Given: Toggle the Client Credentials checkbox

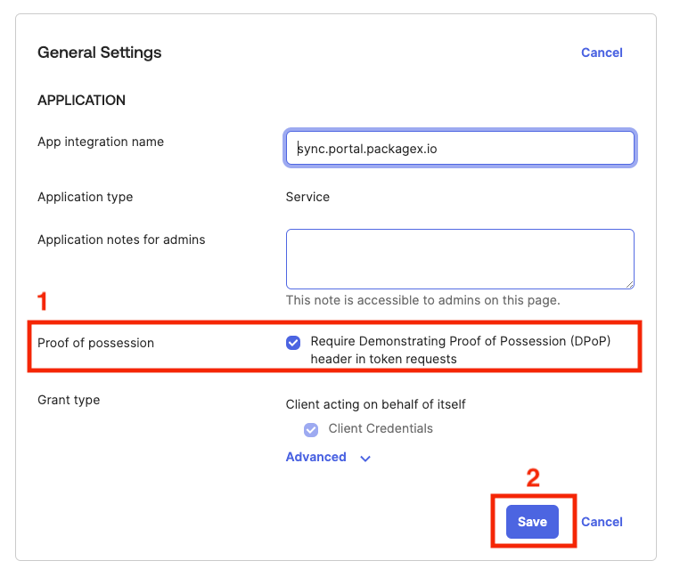Looking at the screenshot, I should click(x=312, y=429).
